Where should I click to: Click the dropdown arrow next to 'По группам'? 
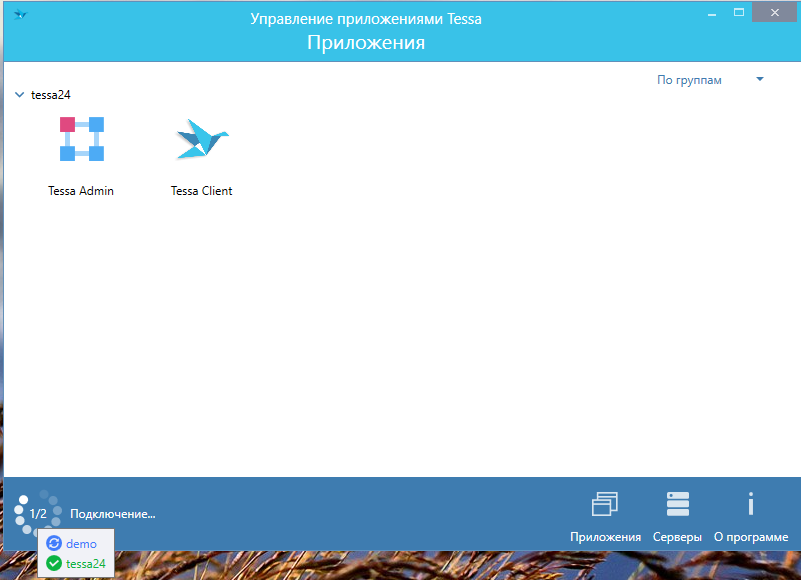pyautogui.click(x=760, y=79)
